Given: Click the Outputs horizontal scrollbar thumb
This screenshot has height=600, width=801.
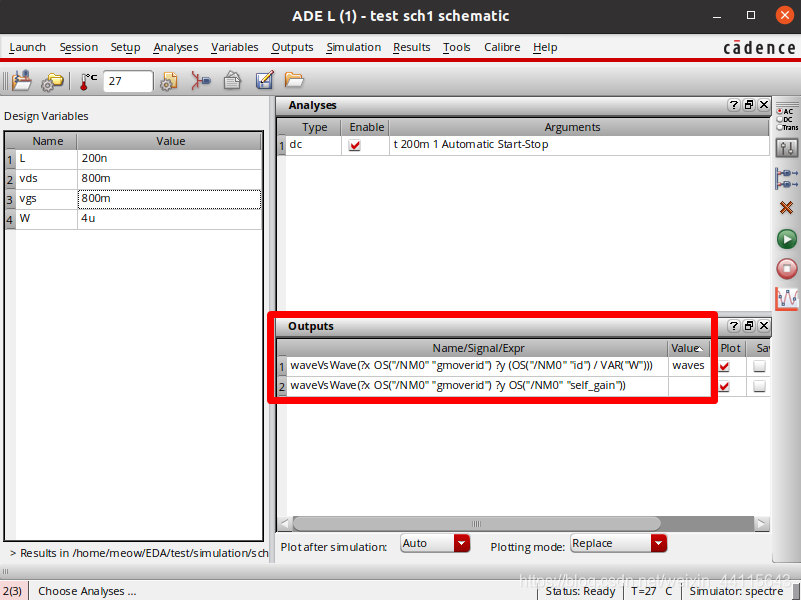Looking at the screenshot, I should click(x=476, y=524).
